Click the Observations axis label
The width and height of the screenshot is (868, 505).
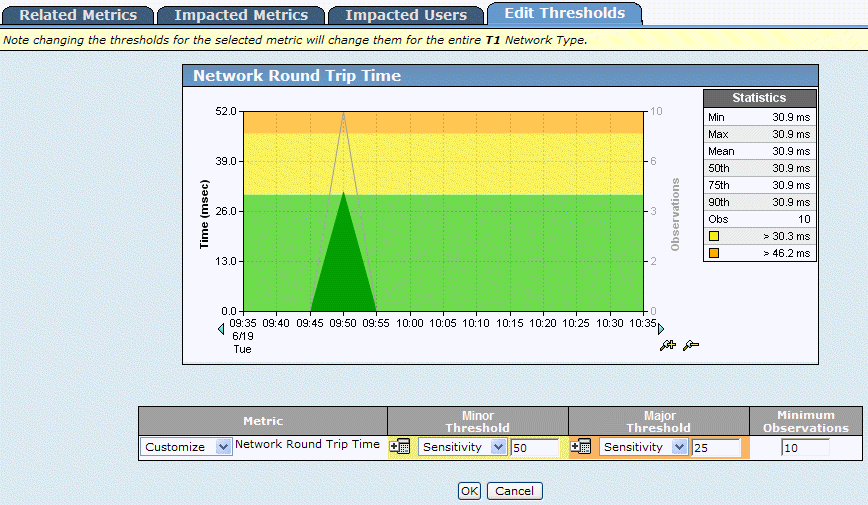click(x=675, y=214)
